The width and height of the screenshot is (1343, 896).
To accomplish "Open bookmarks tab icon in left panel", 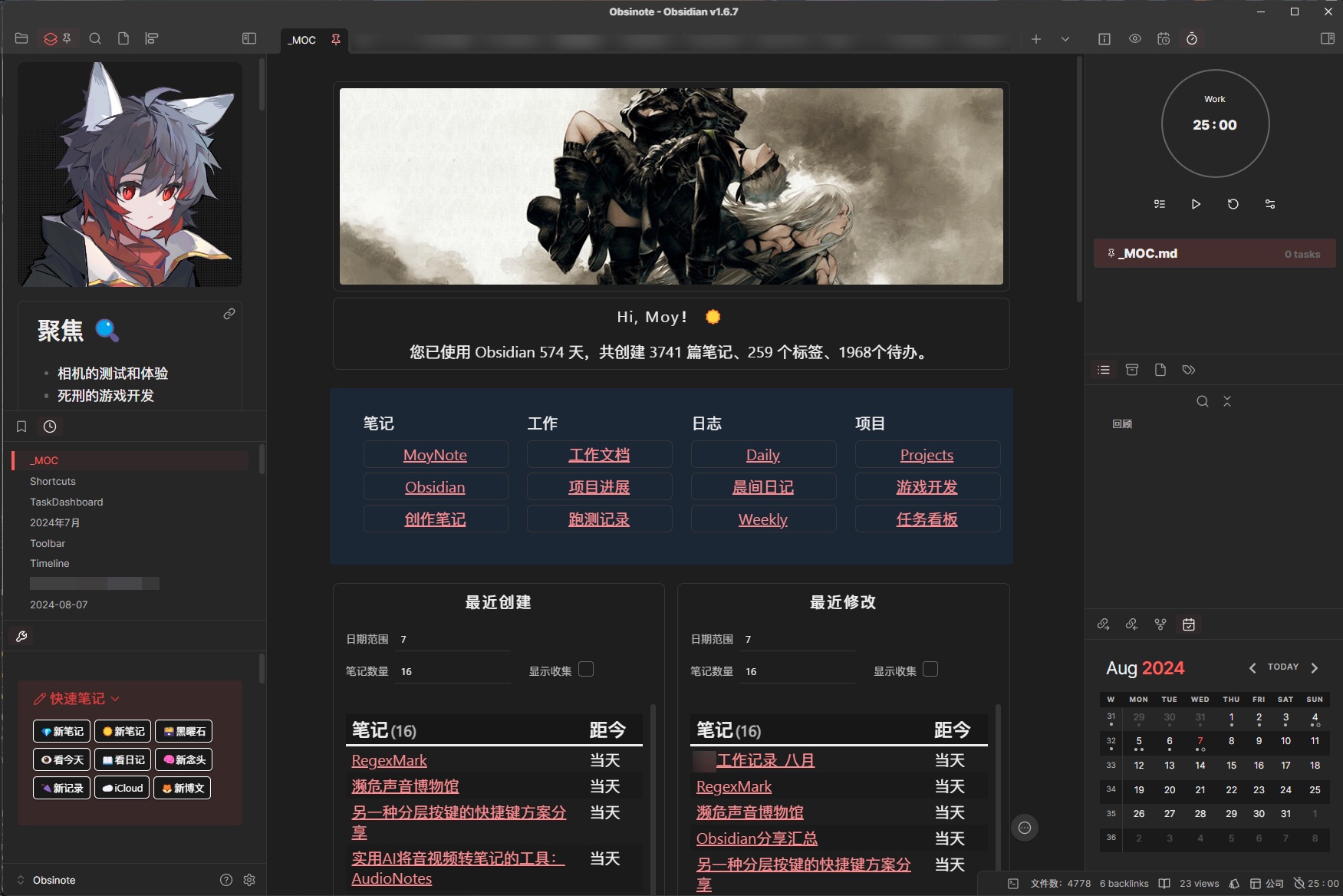I will [21, 427].
